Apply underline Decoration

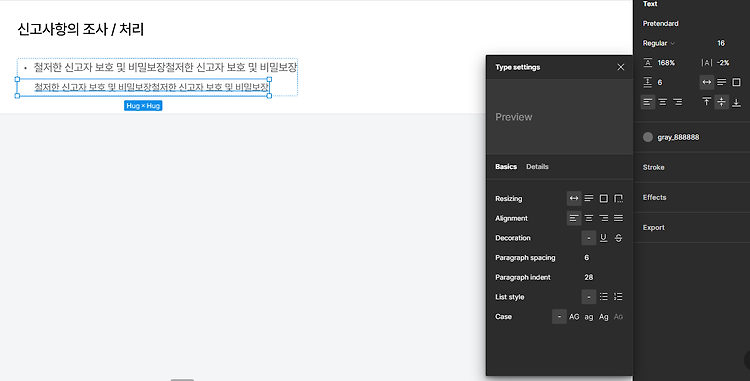click(x=604, y=238)
